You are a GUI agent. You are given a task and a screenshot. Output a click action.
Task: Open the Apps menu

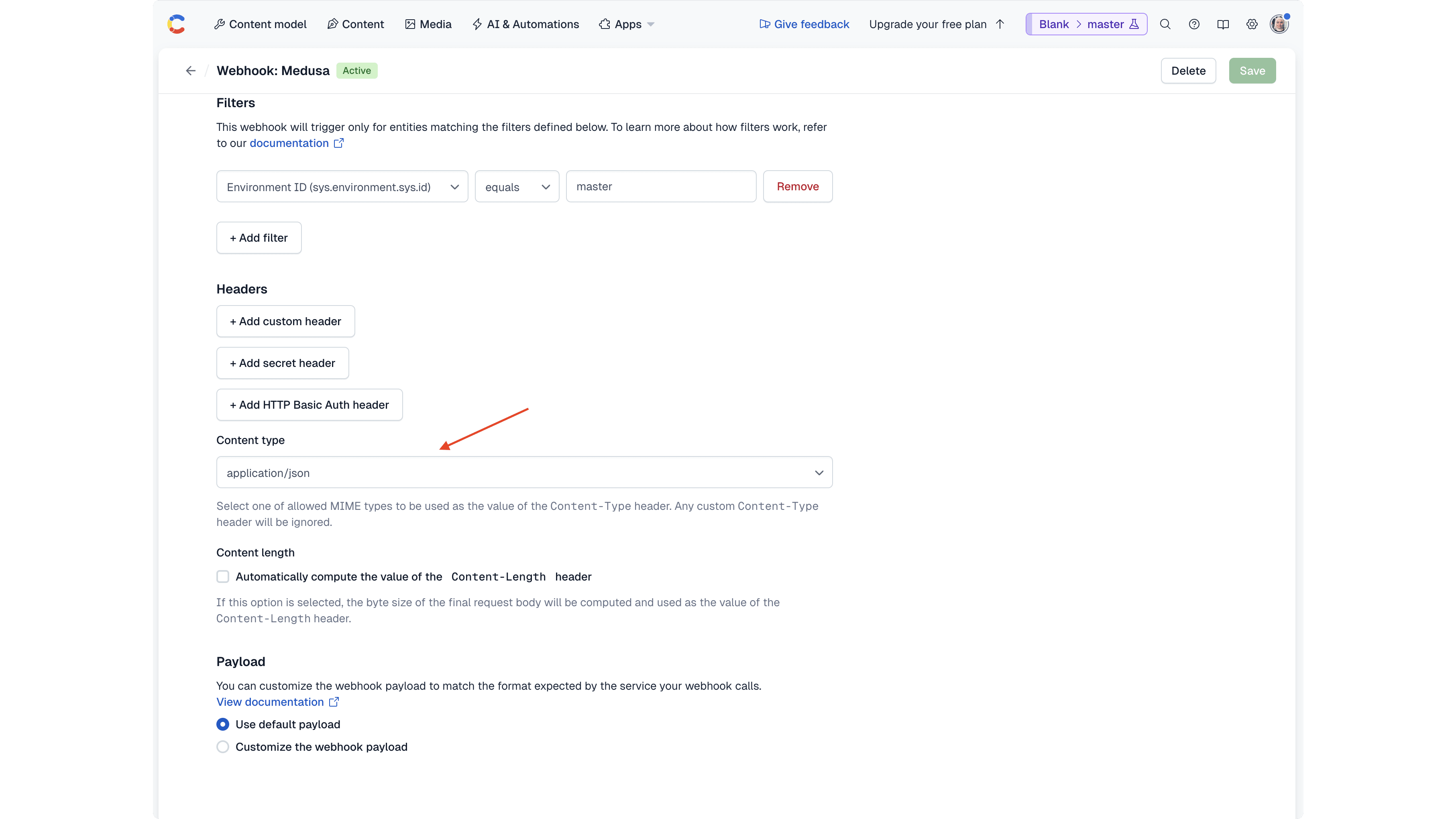click(x=626, y=24)
